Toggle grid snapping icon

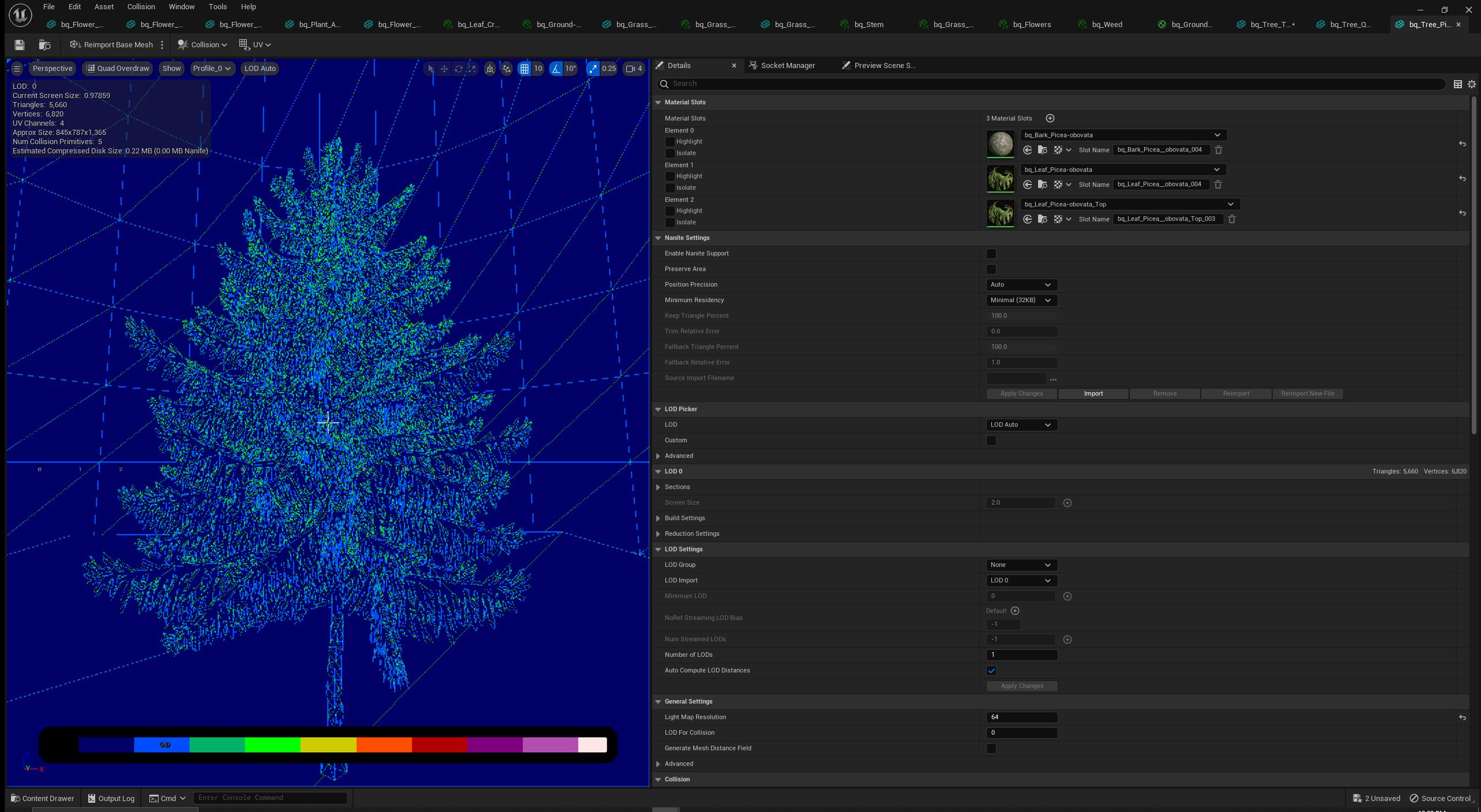coord(524,69)
